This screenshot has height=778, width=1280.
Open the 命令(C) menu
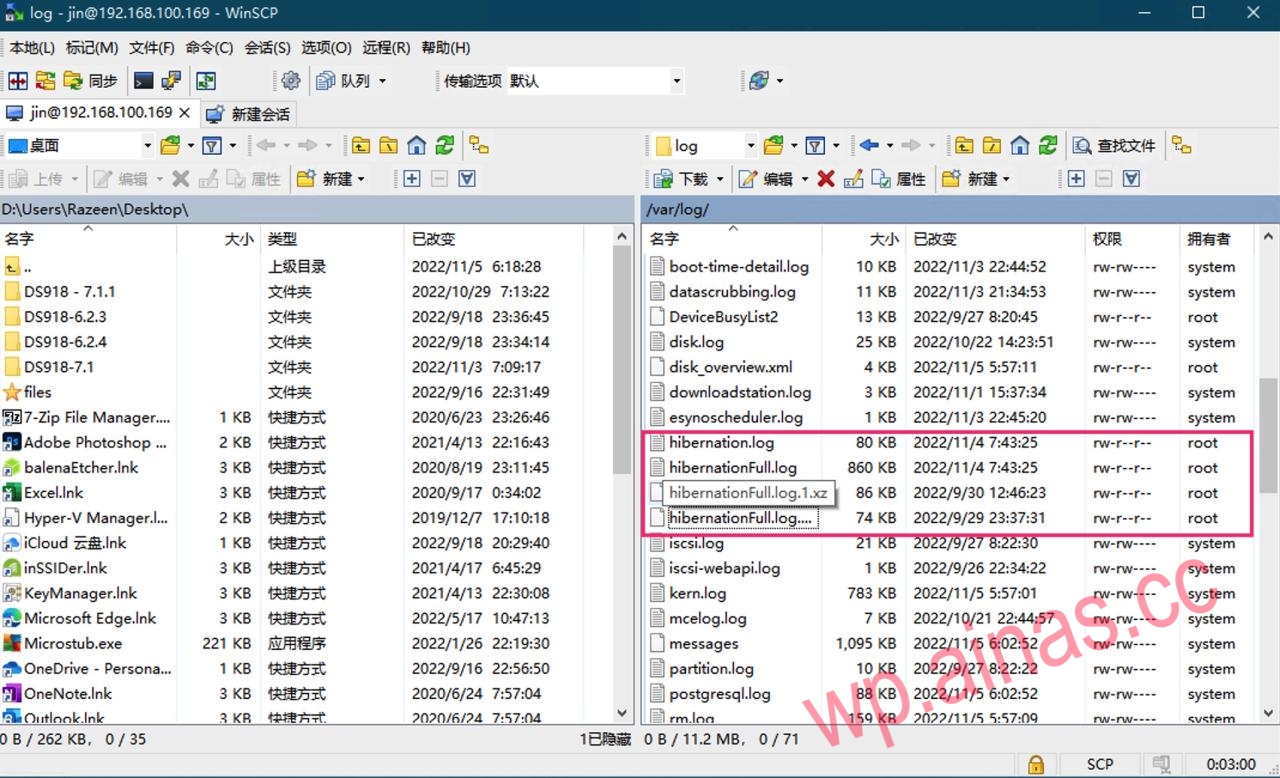209,47
